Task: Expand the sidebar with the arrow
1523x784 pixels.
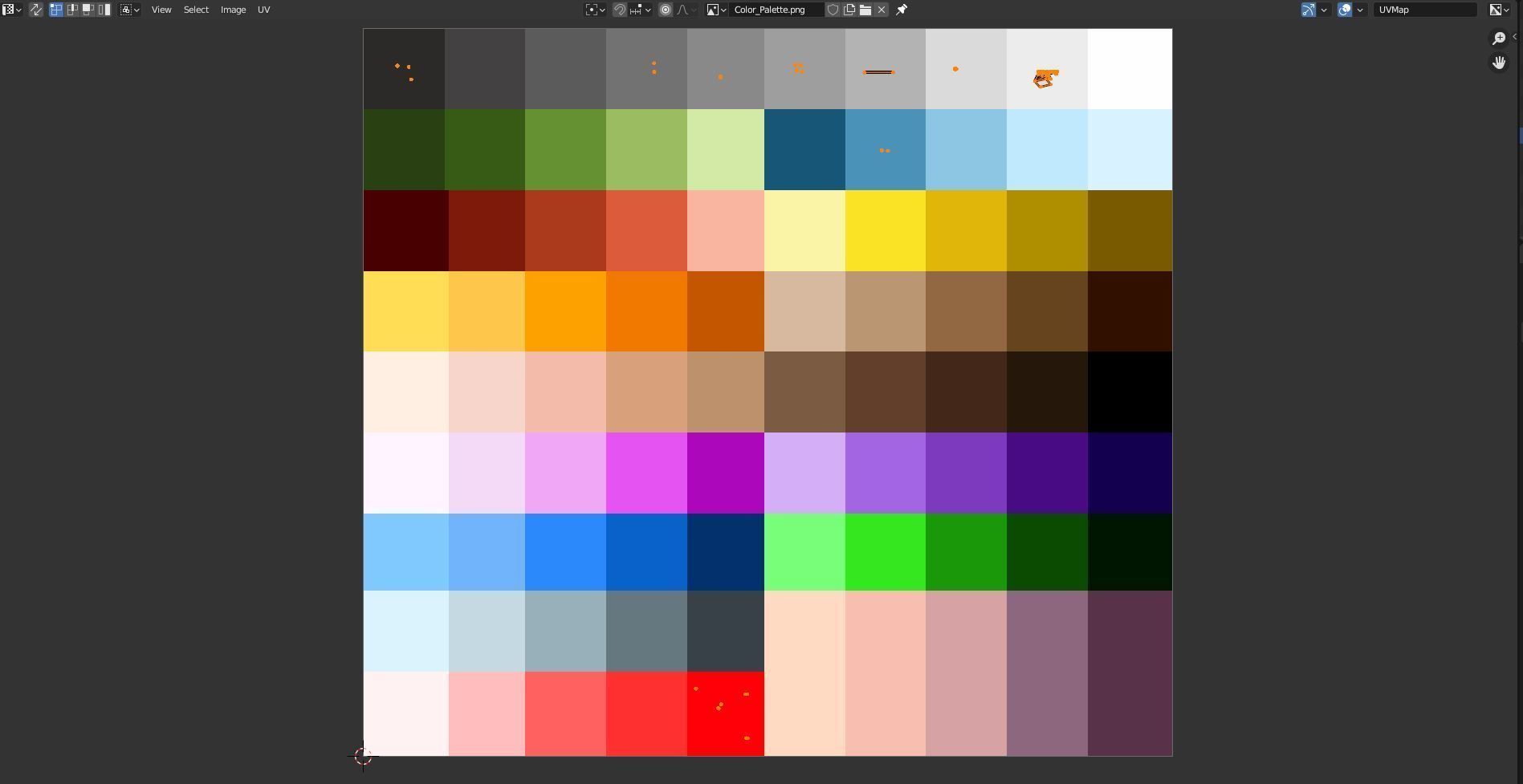Action: [x=1515, y=37]
